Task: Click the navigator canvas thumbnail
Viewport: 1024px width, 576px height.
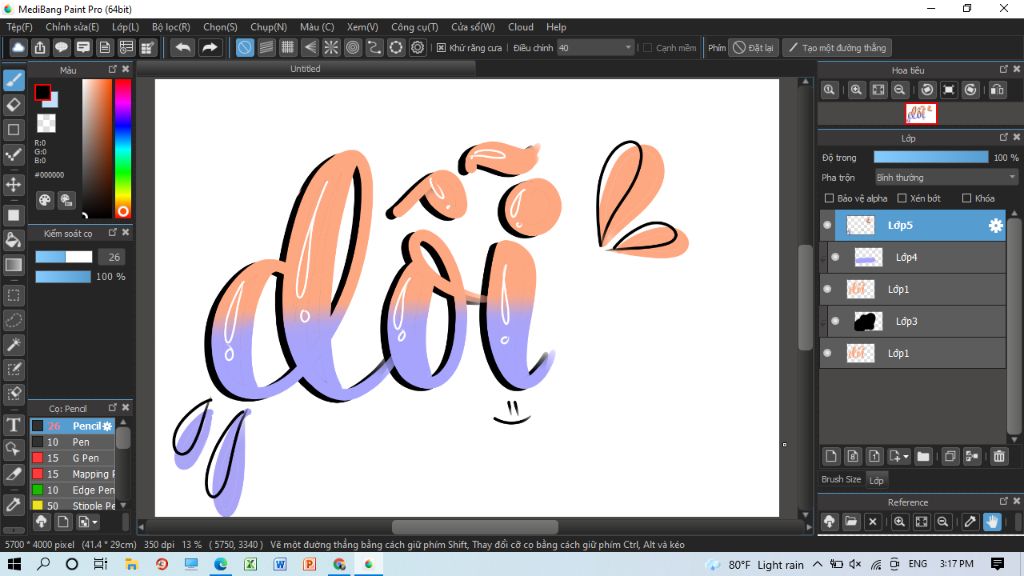Action: [x=920, y=114]
